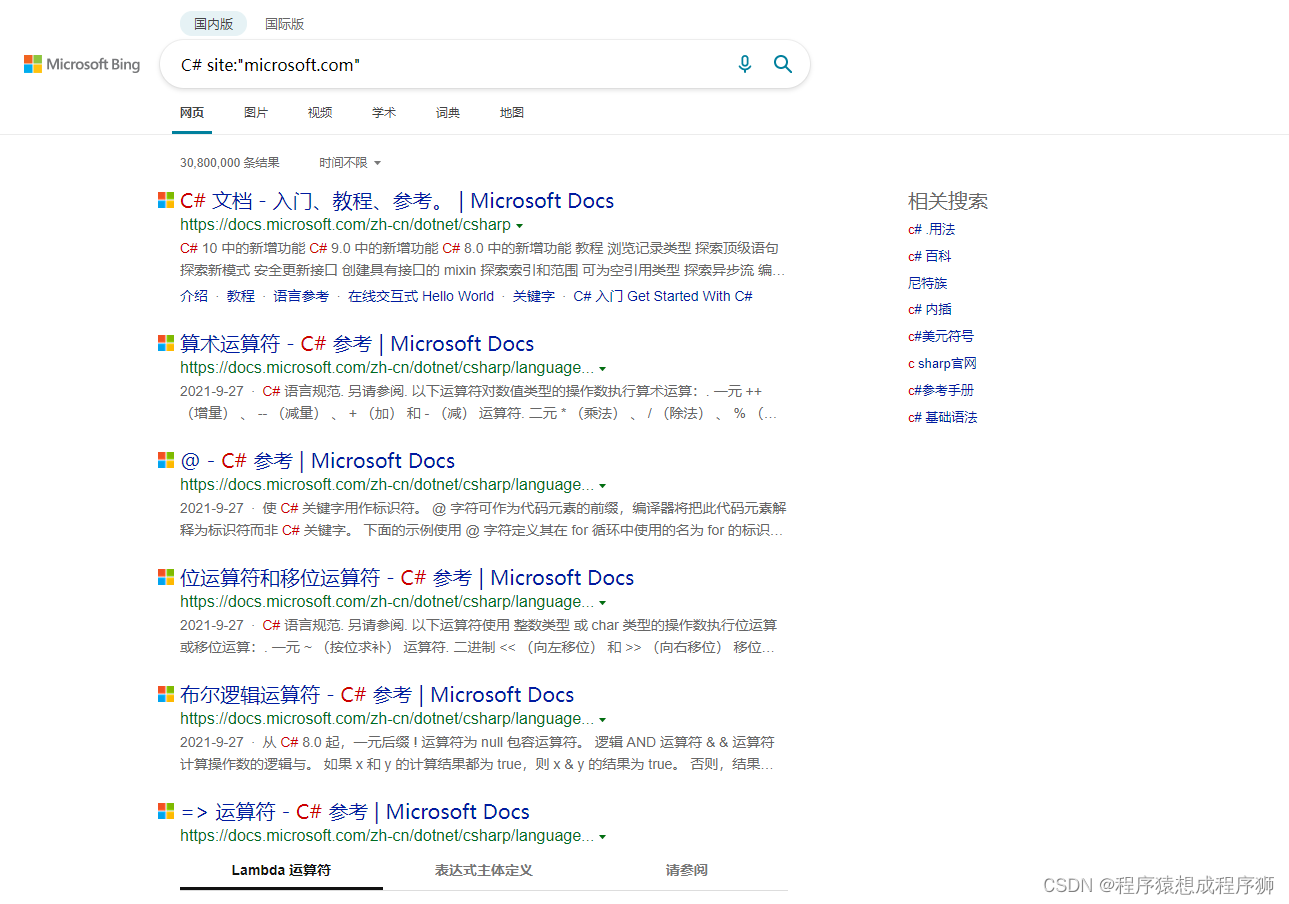Select the 视频 tab
1289x904 pixels.
click(320, 113)
